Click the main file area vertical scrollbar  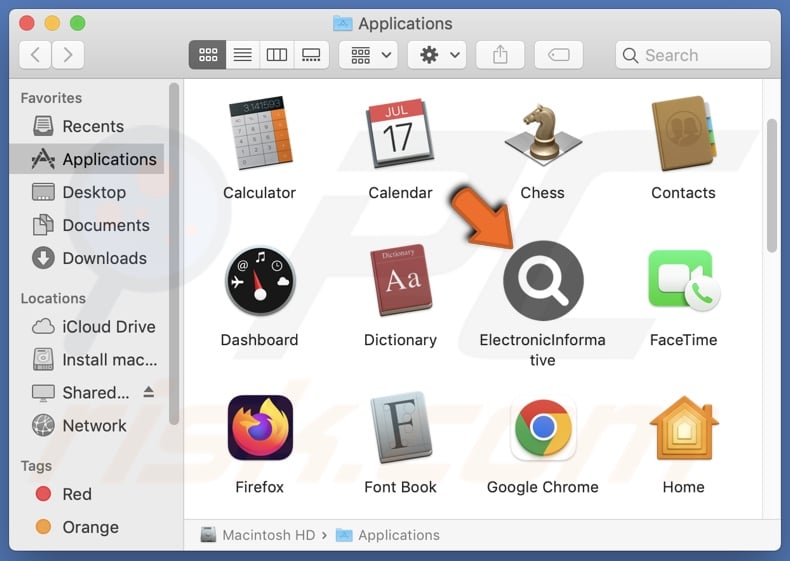click(772, 185)
